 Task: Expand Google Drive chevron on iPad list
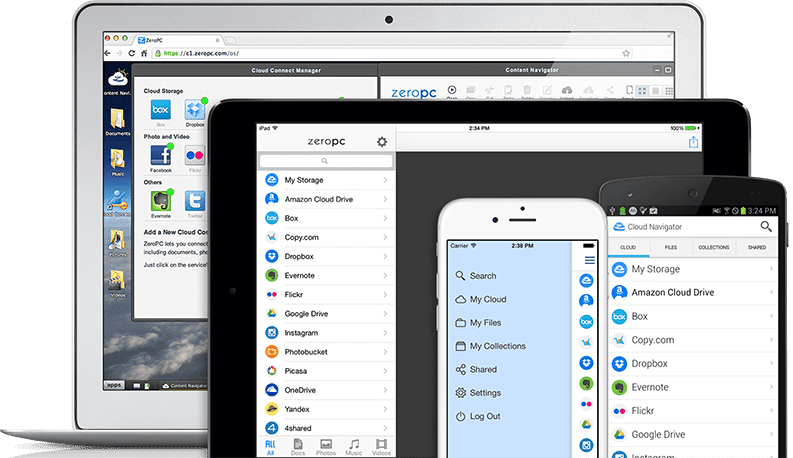click(385, 313)
